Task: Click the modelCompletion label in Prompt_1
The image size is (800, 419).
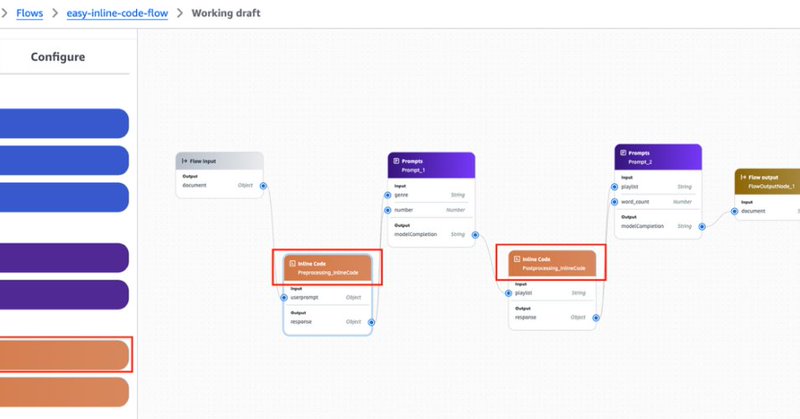Action: click(x=415, y=234)
